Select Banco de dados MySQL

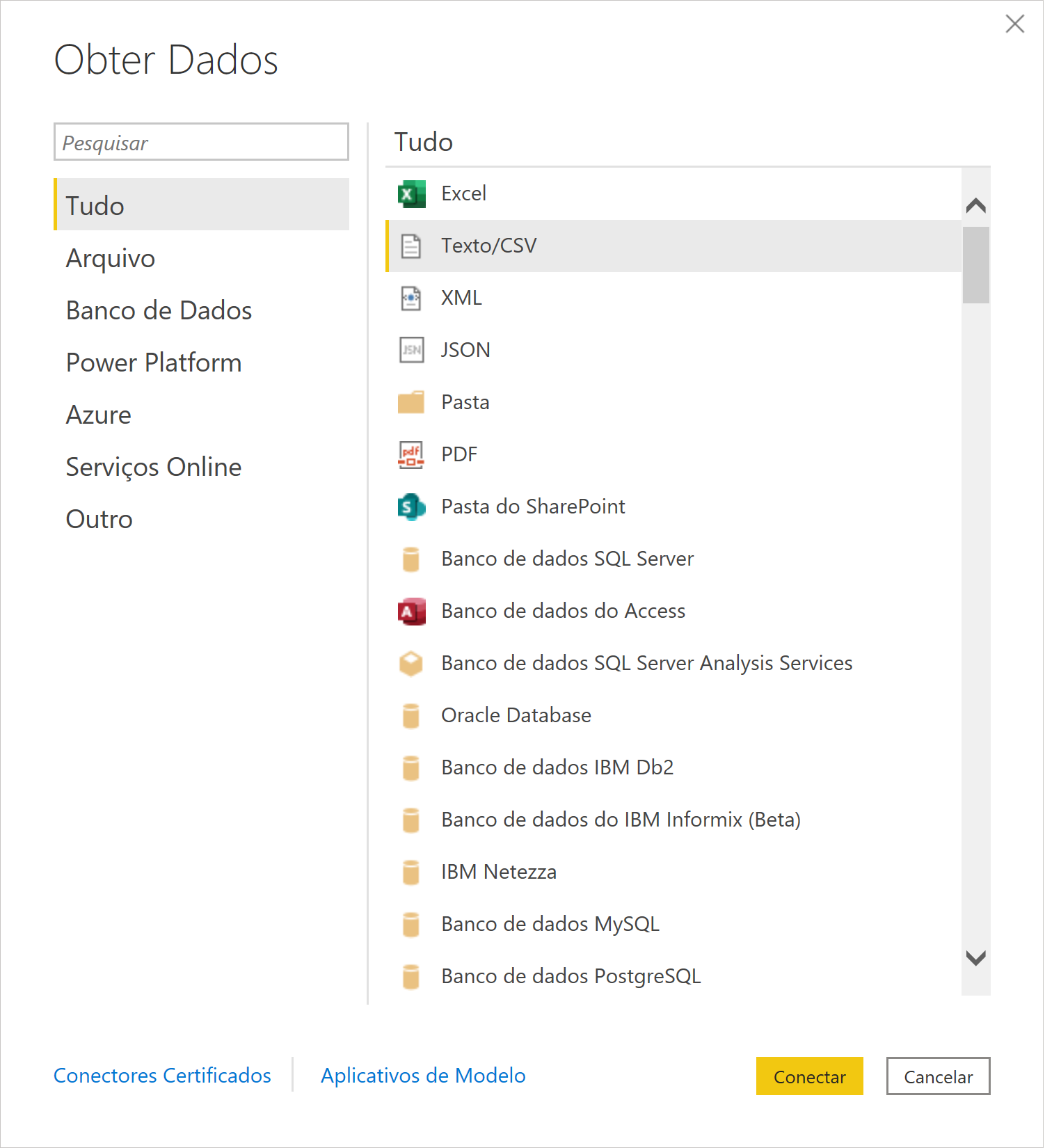(673, 924)
